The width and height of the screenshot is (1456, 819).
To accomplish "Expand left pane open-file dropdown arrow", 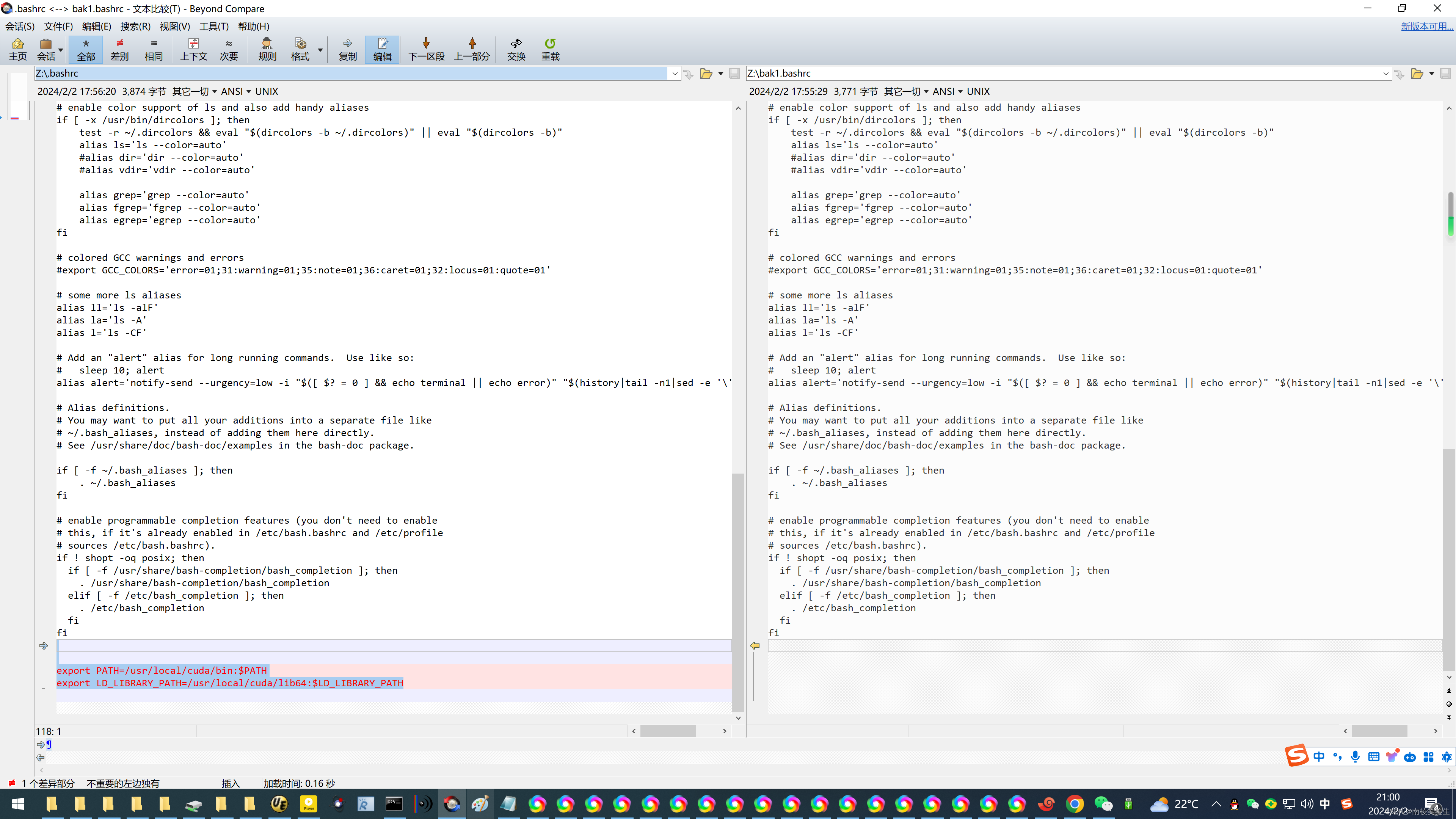I will [x=721, y=74].
